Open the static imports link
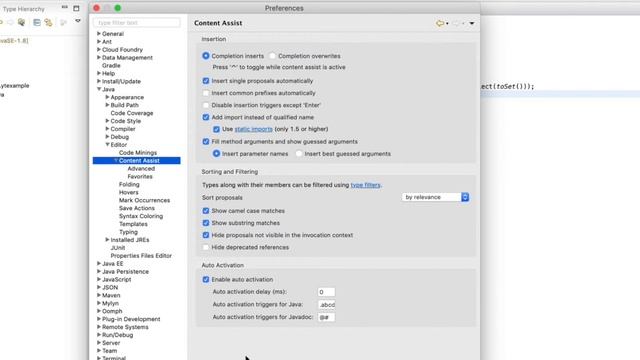Screen dimensions: 640x360 tap(253, 129)
